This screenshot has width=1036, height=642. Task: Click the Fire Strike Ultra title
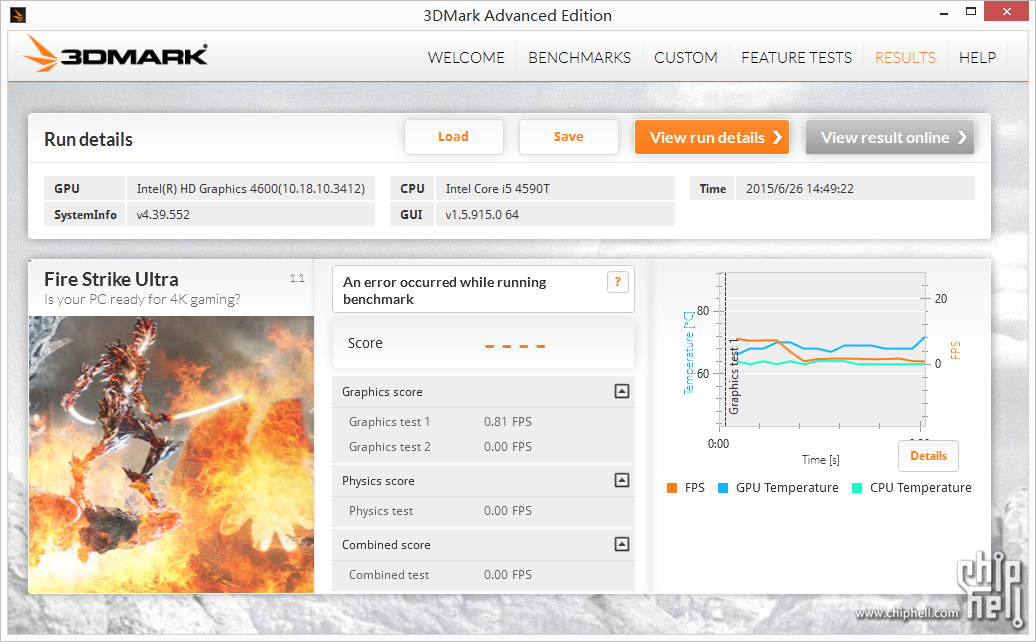111,279
